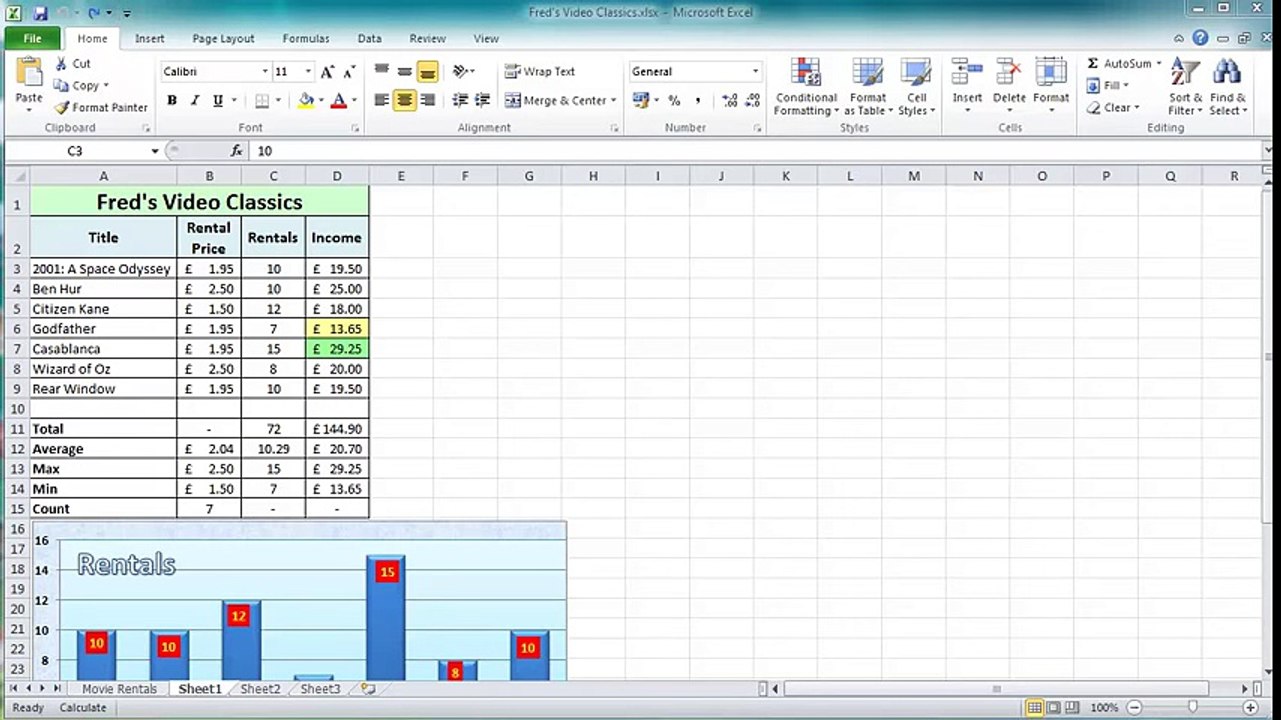Image resolution: width=1281 pixels, height=720 pixels.
Task: Click the zoom slider in status bar
Action: pos(1192,708)
